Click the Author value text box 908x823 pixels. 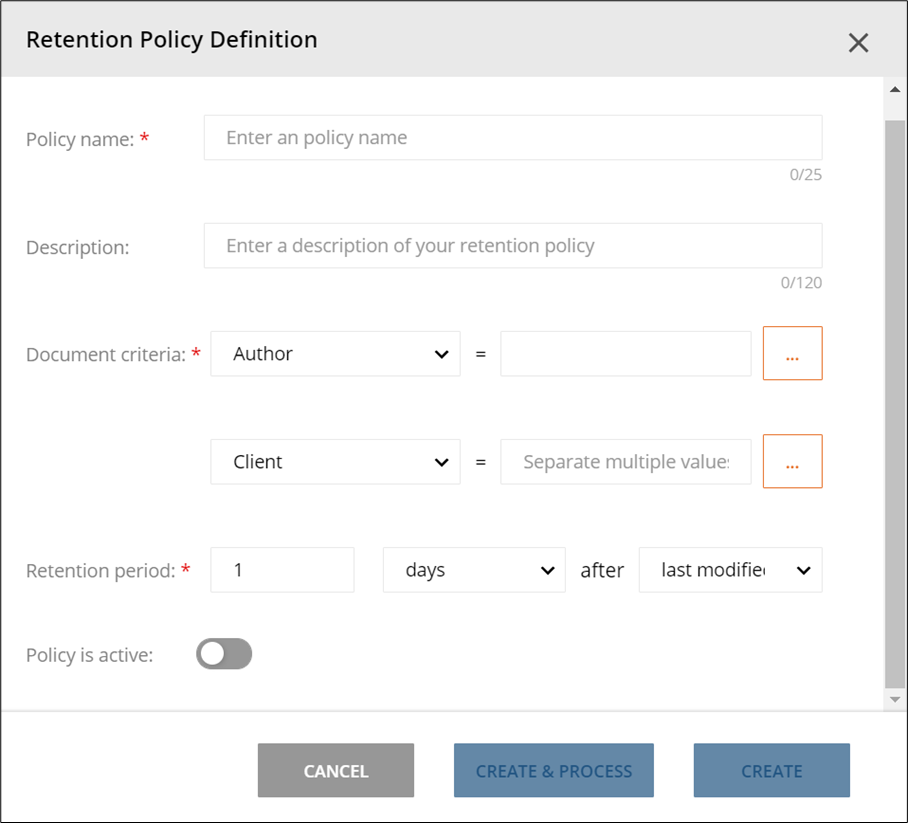tap(625, 354)
